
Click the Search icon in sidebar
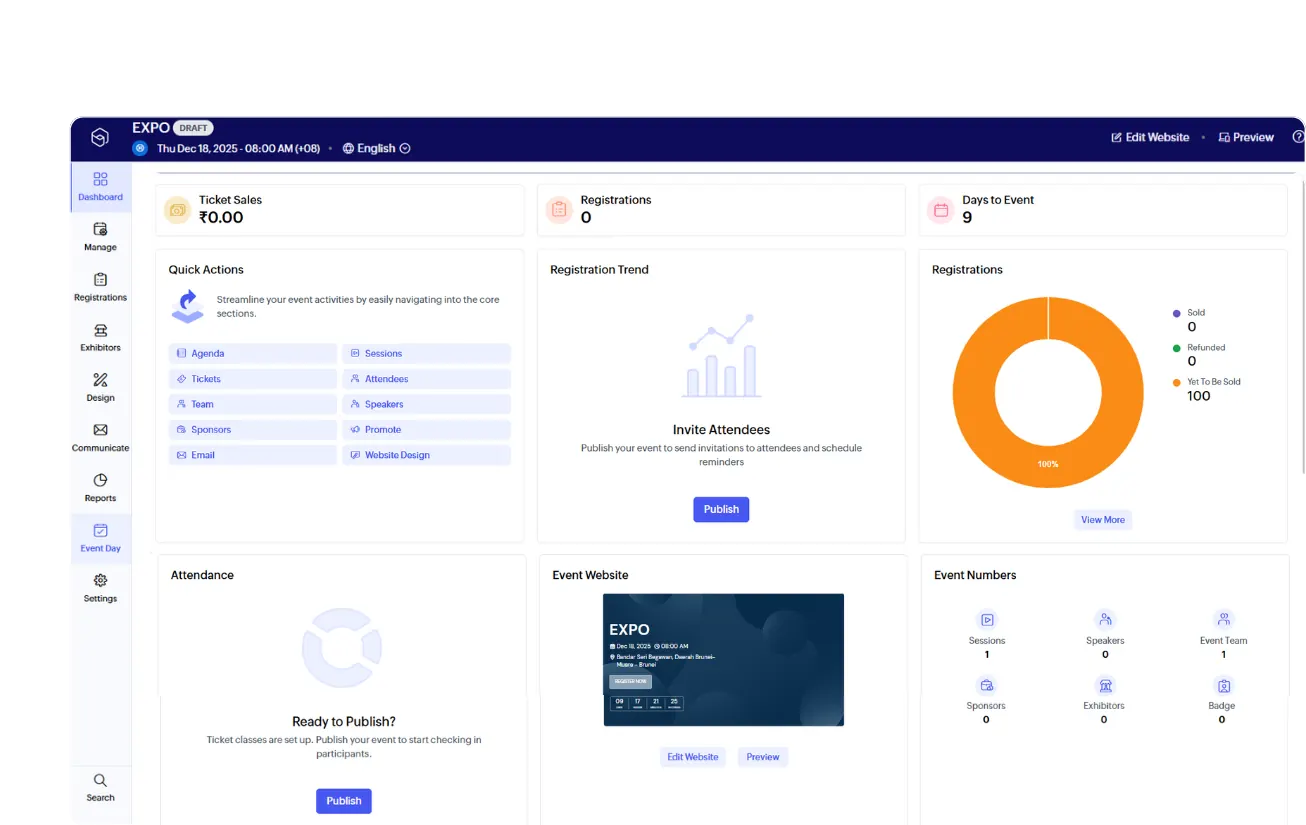(x=100, y=786)
